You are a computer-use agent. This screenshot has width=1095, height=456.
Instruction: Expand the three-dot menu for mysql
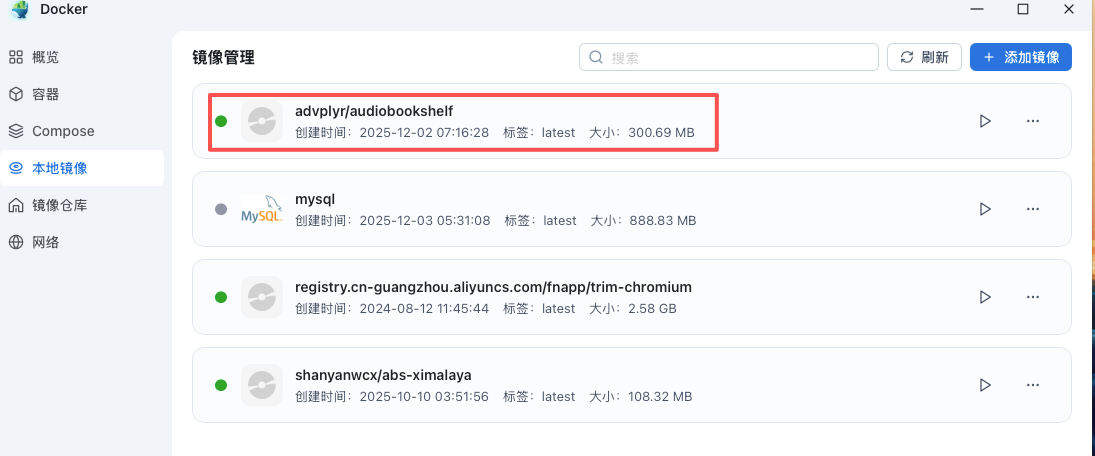[x=1033, y=209]
